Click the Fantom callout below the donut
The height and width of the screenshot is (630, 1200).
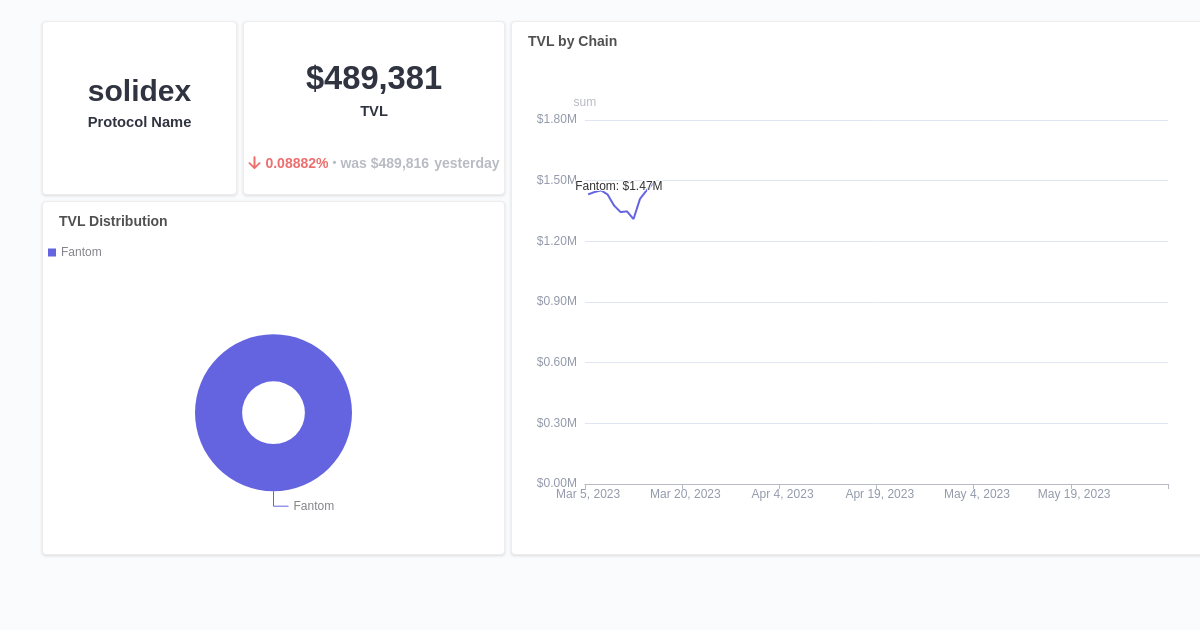tap(313, 505)
